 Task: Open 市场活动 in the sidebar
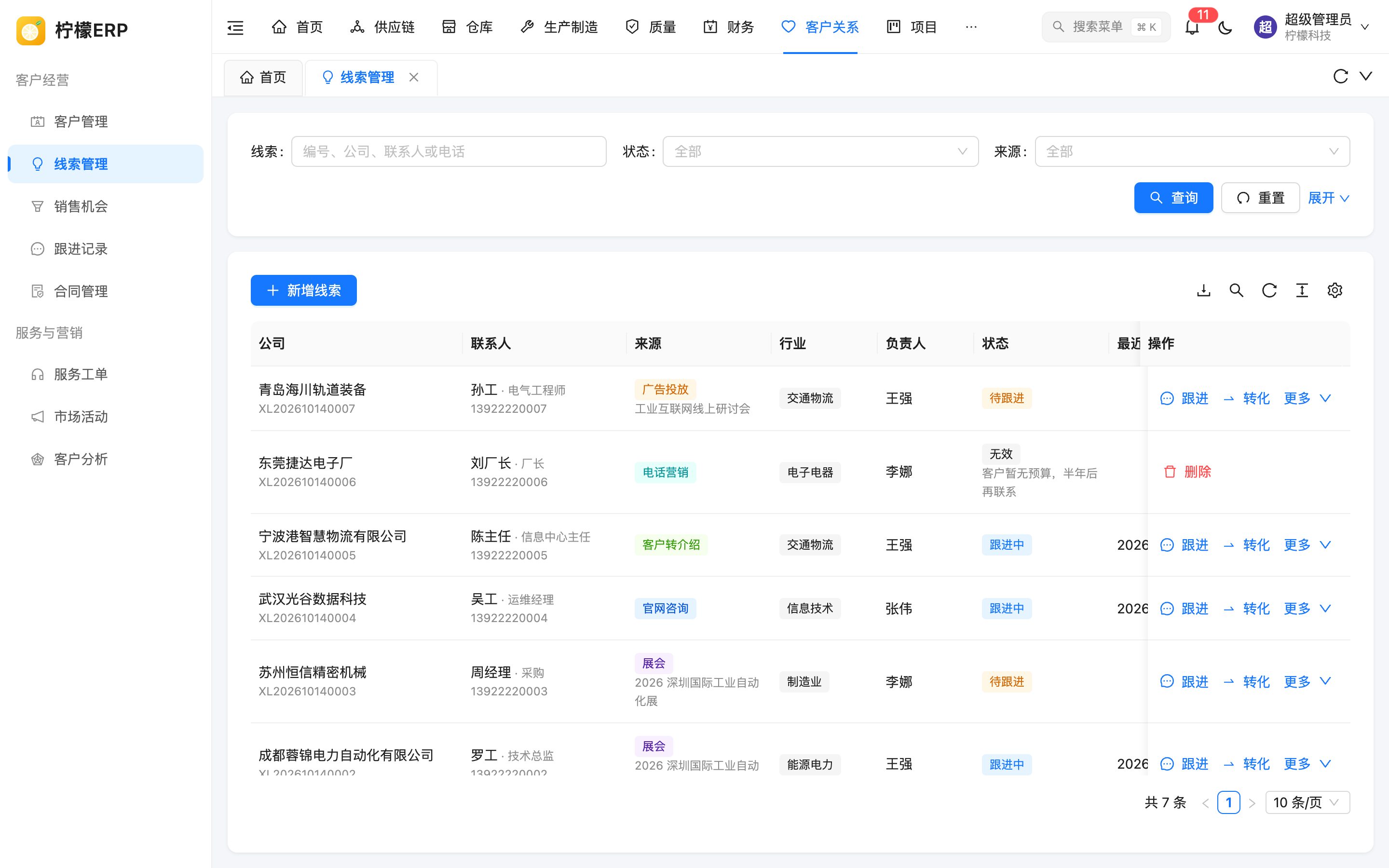[106, 417]
